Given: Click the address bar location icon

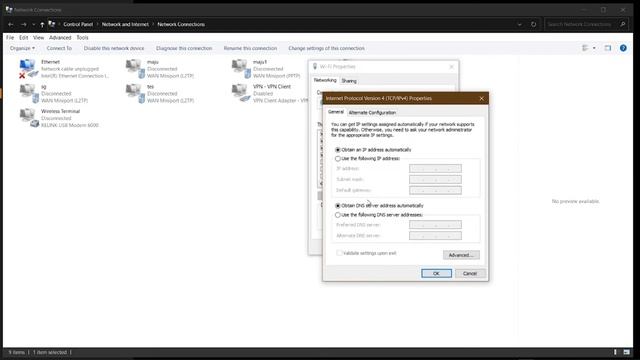Looking at the screenshot, I should pyautogui.click(x=51, y=24).
